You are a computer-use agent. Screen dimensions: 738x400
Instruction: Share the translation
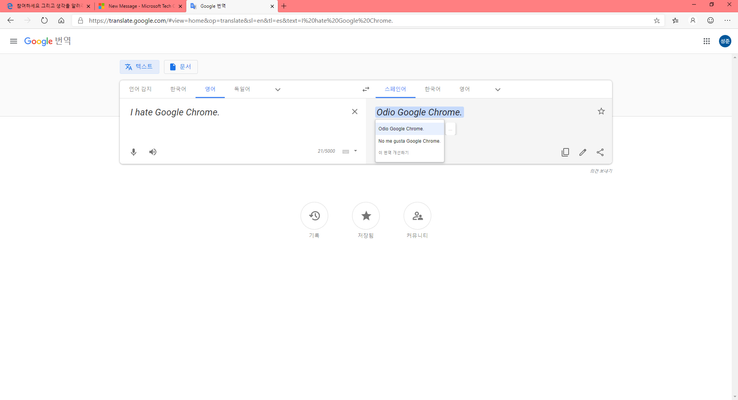pyautogui.click(x=600, y=152)
